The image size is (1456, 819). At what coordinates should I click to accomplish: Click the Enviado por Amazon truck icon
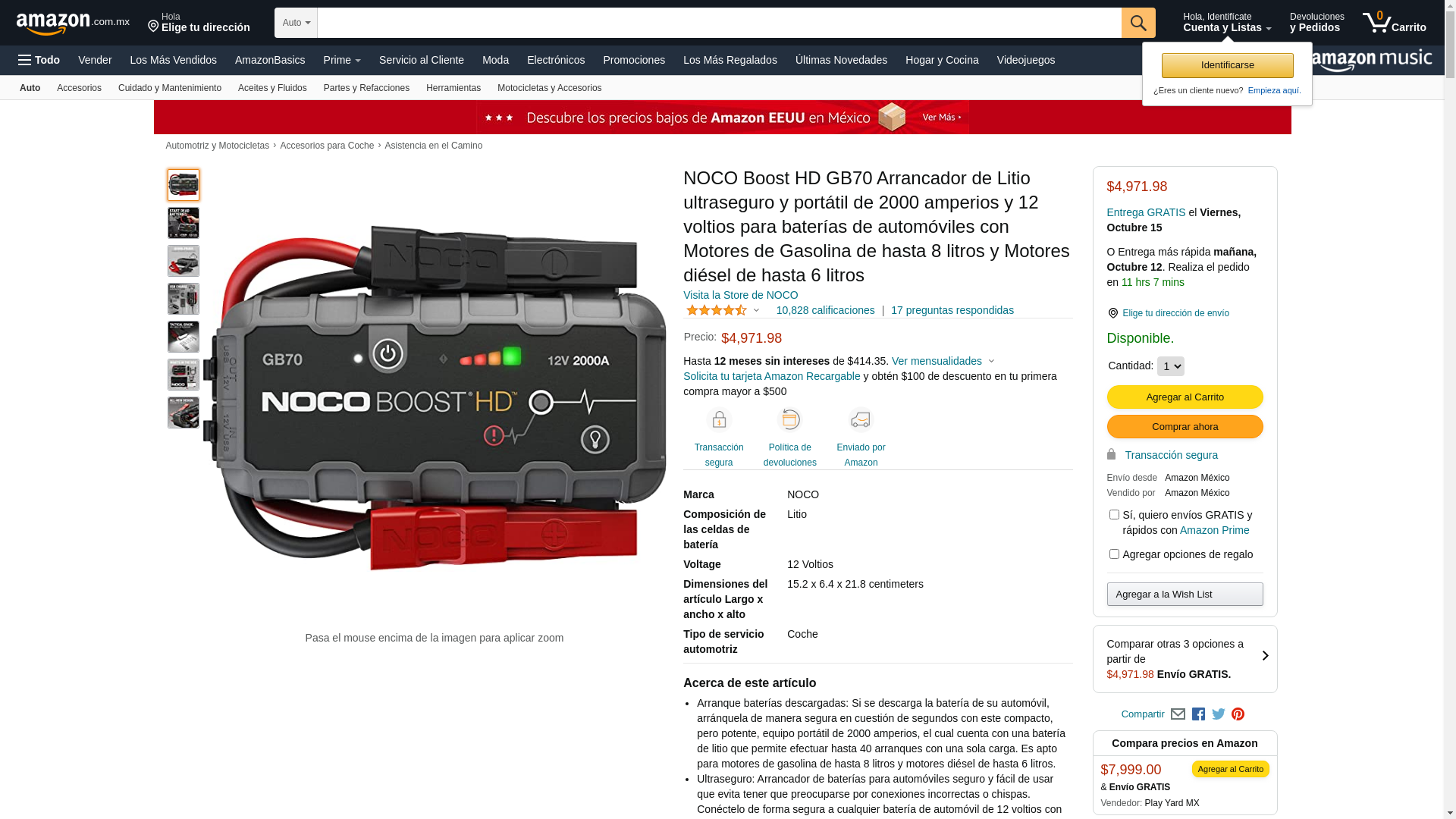tap(861, 419)
